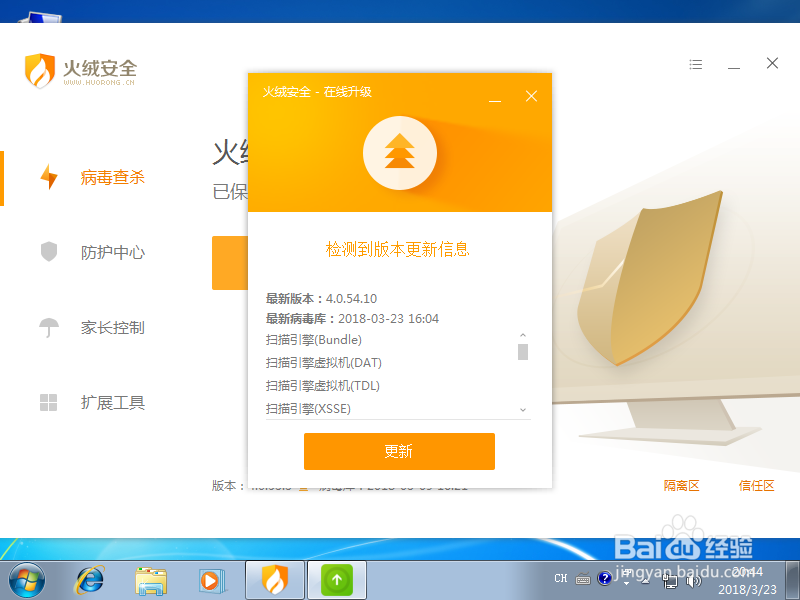The height and width of the screenshot is (600, 800).
Task: Expand the engine list with the down chevron
Action: coord(523,410)
